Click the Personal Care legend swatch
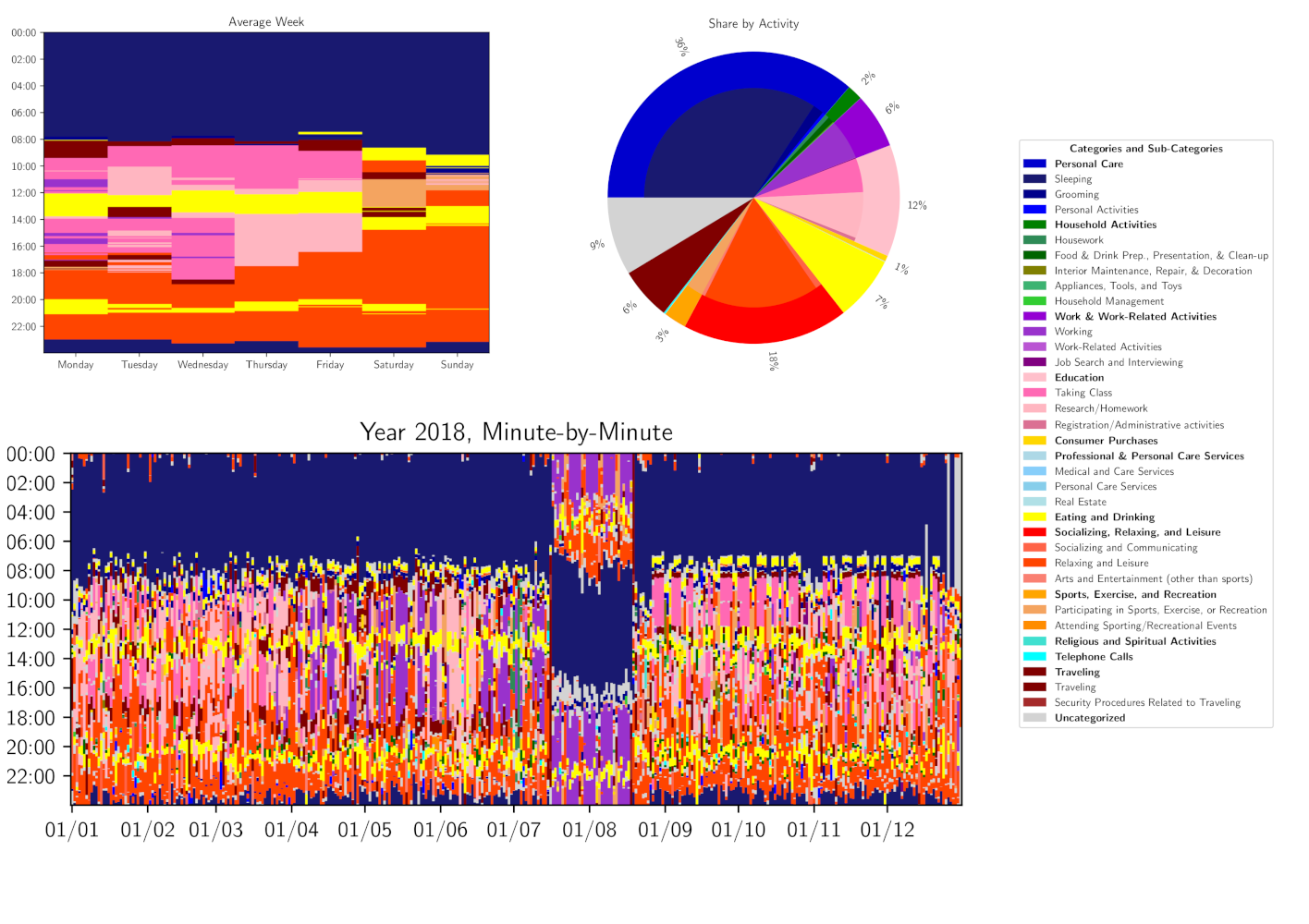The height and width of the screenshot is (924, 1309). pyautogui.click(x=1034, y=164)
